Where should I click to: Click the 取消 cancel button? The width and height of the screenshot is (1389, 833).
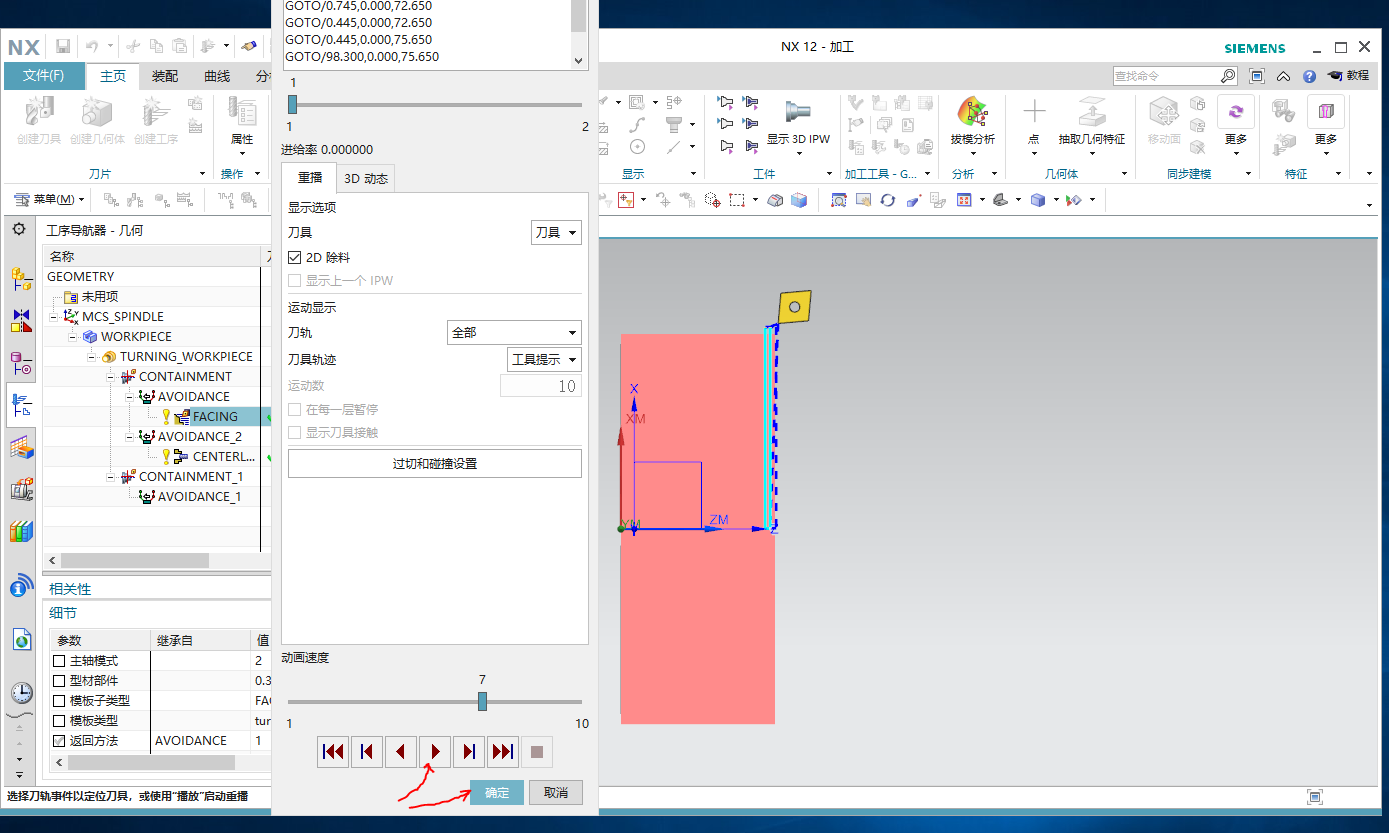pos(556,792)
